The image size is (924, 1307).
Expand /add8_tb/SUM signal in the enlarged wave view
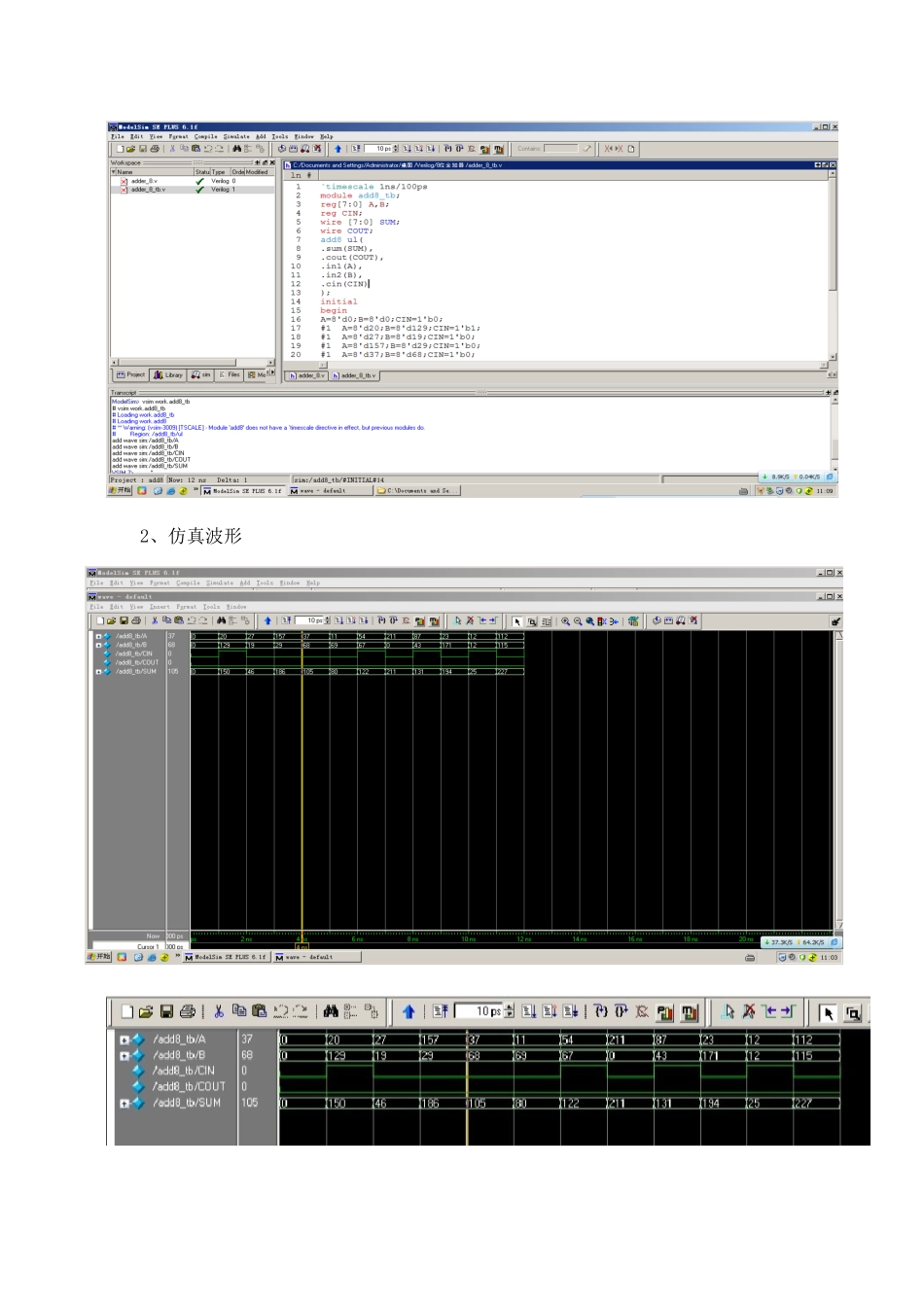click(124, 1104)
